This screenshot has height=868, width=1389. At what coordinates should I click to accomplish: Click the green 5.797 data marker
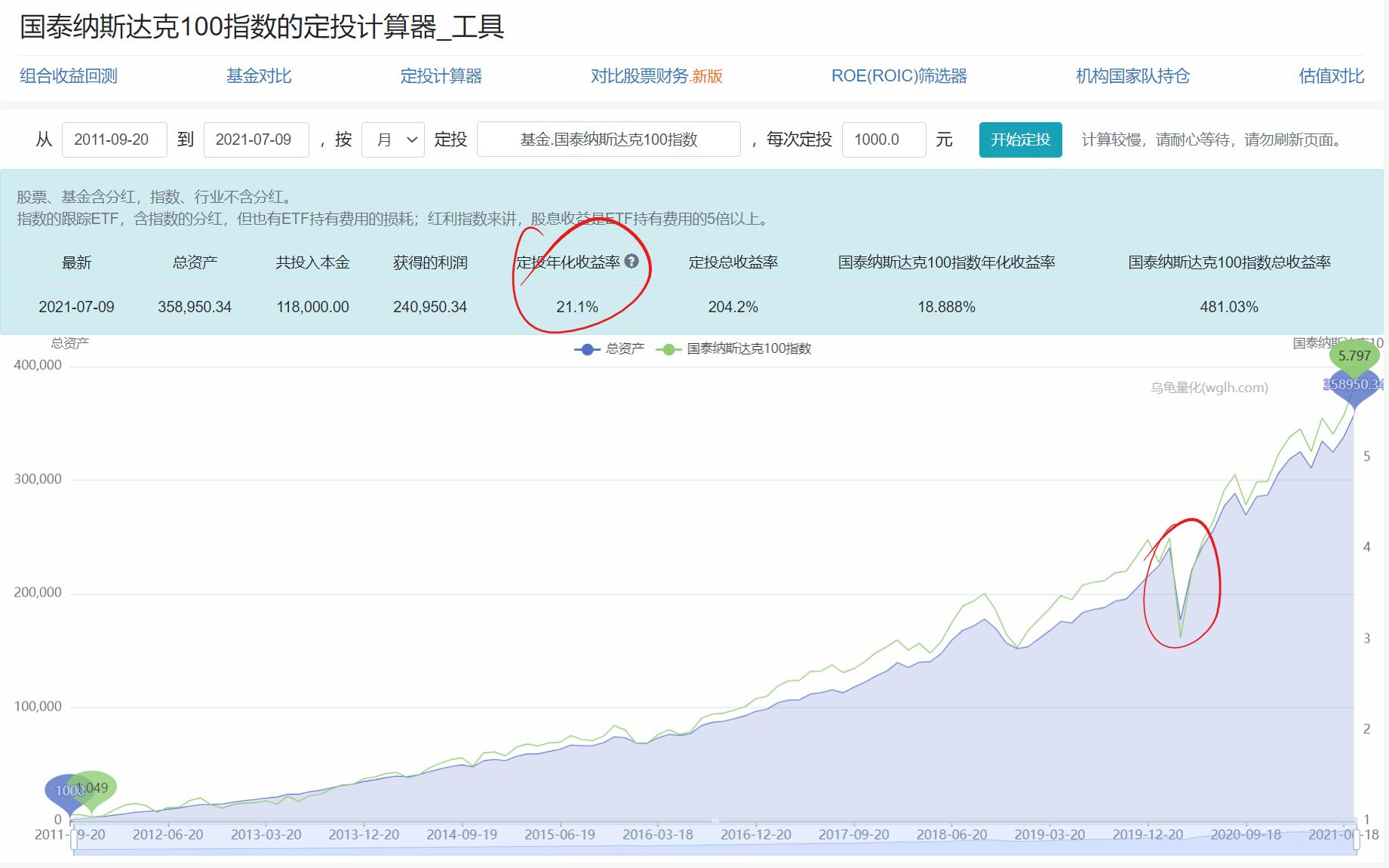[1353, 354]
